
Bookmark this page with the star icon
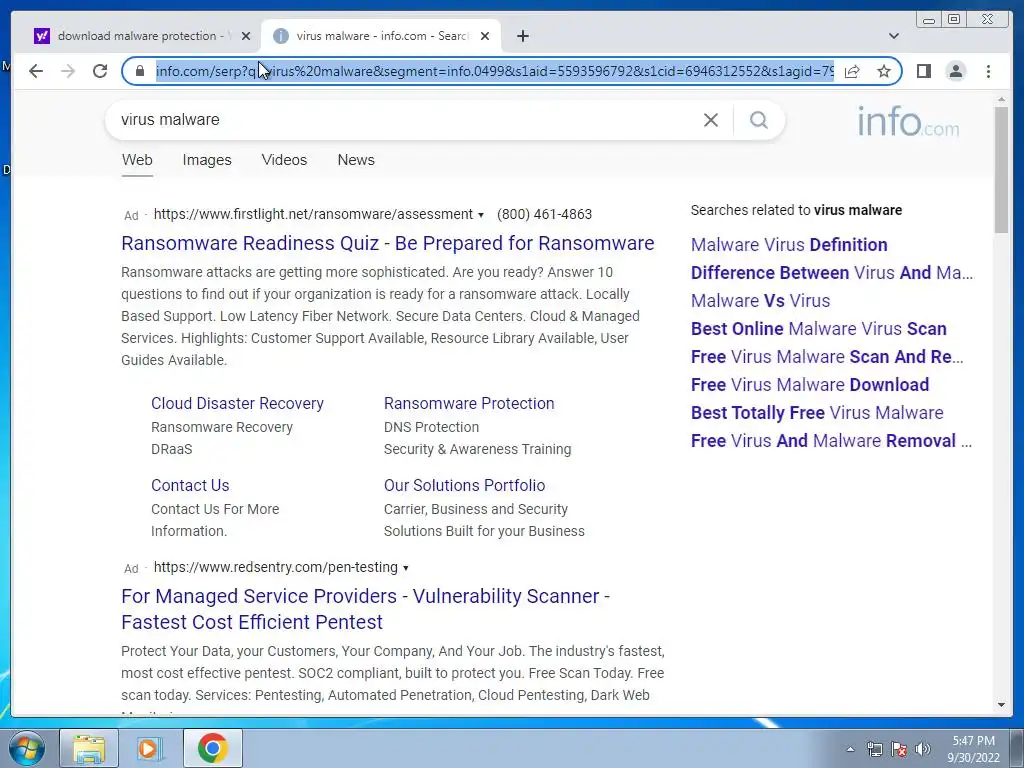[x=884, y=71]
